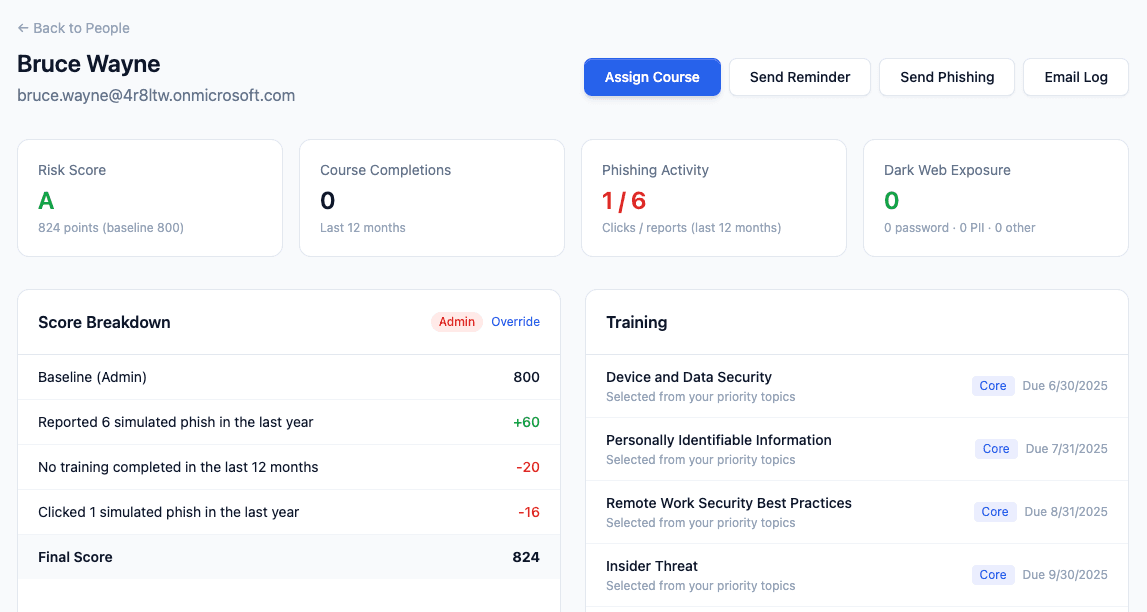Click the 'Due 9/30/2025' date
This screenshot has height=612, width=1147.
point(1064,575)
